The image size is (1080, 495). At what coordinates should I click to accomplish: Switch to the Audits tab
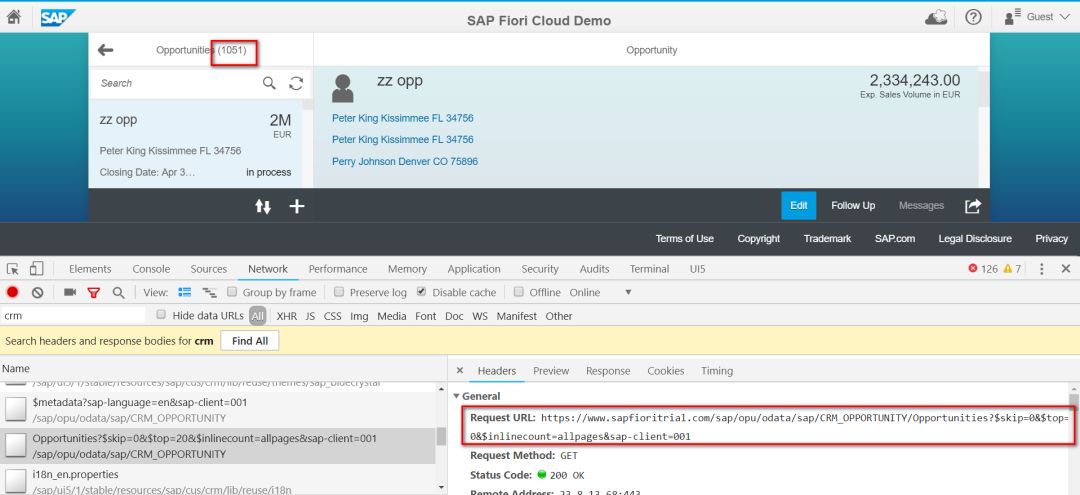(594, 269)
